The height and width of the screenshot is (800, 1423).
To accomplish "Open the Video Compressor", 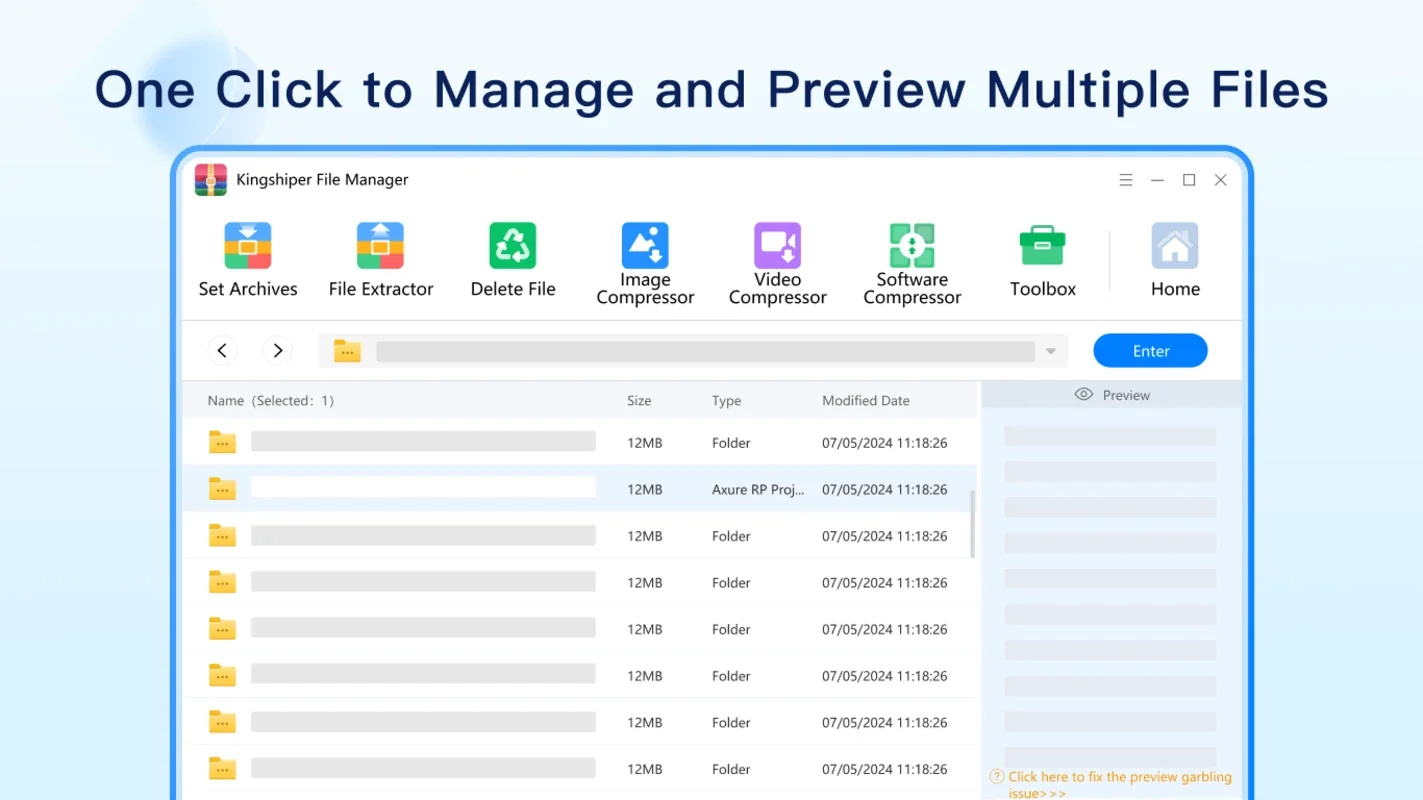I will pos(778,264).
